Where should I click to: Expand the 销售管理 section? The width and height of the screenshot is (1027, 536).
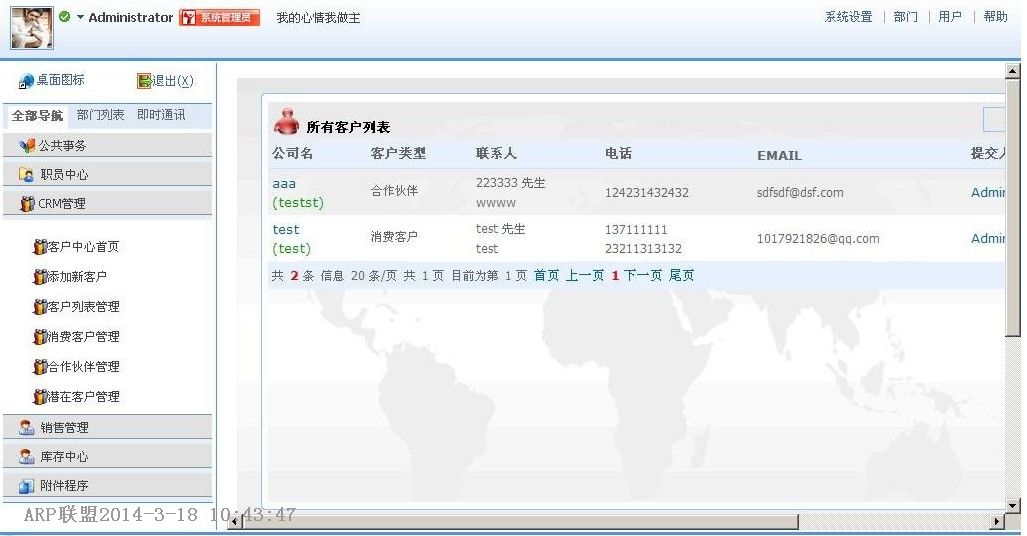tap(107, 427)
